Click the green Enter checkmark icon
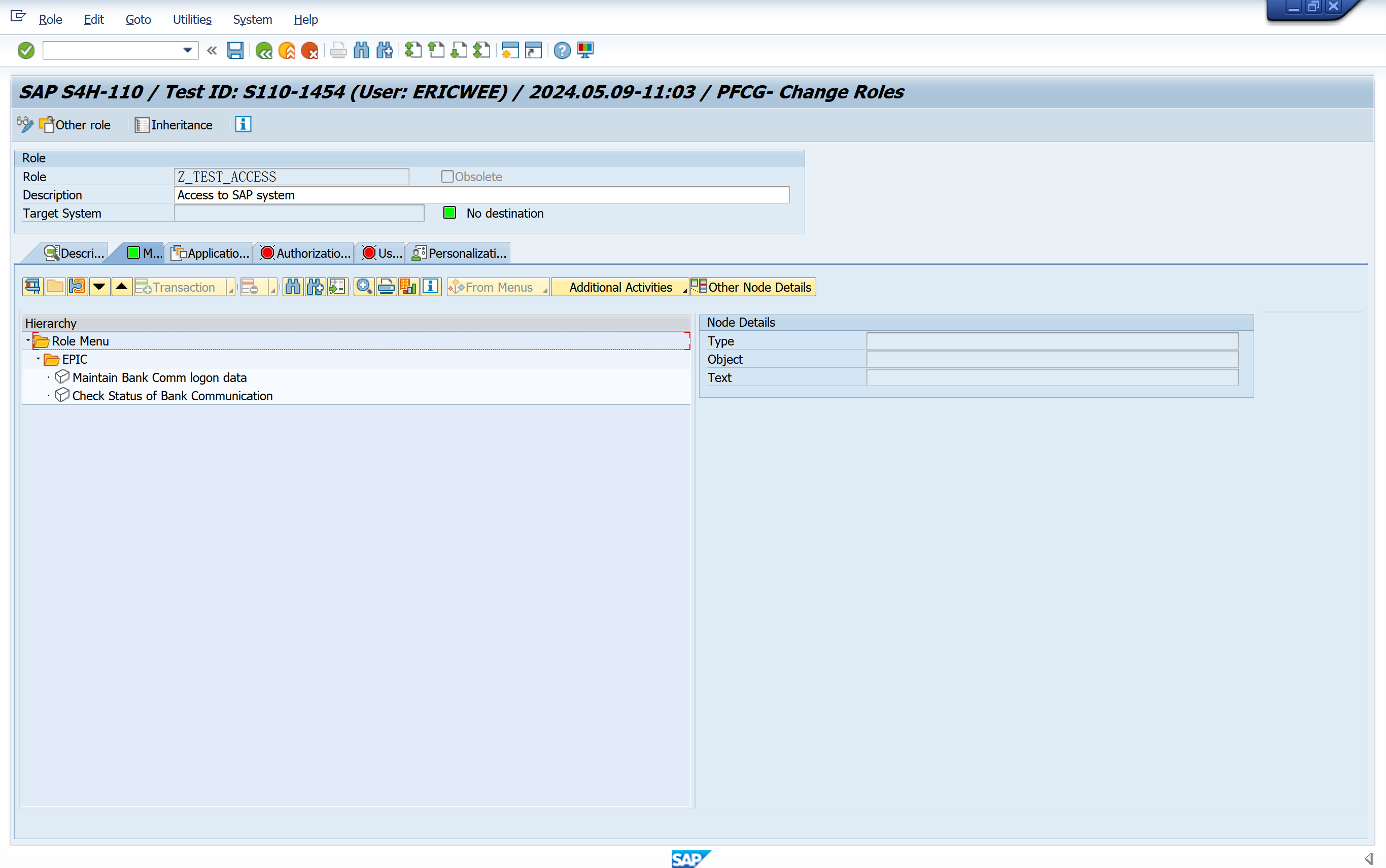The width and height of the screenshot is (1386, 868). tap(26, 51)
